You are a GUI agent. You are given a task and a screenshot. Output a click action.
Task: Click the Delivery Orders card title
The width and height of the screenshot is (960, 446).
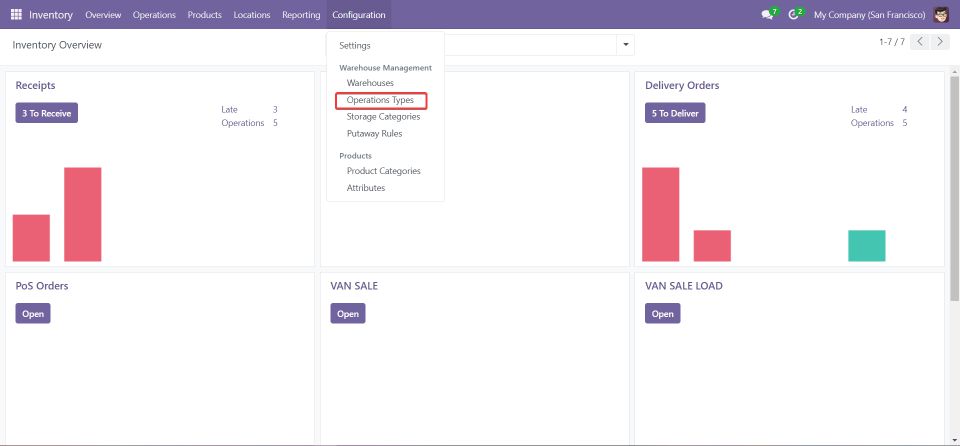pos(682,86)
